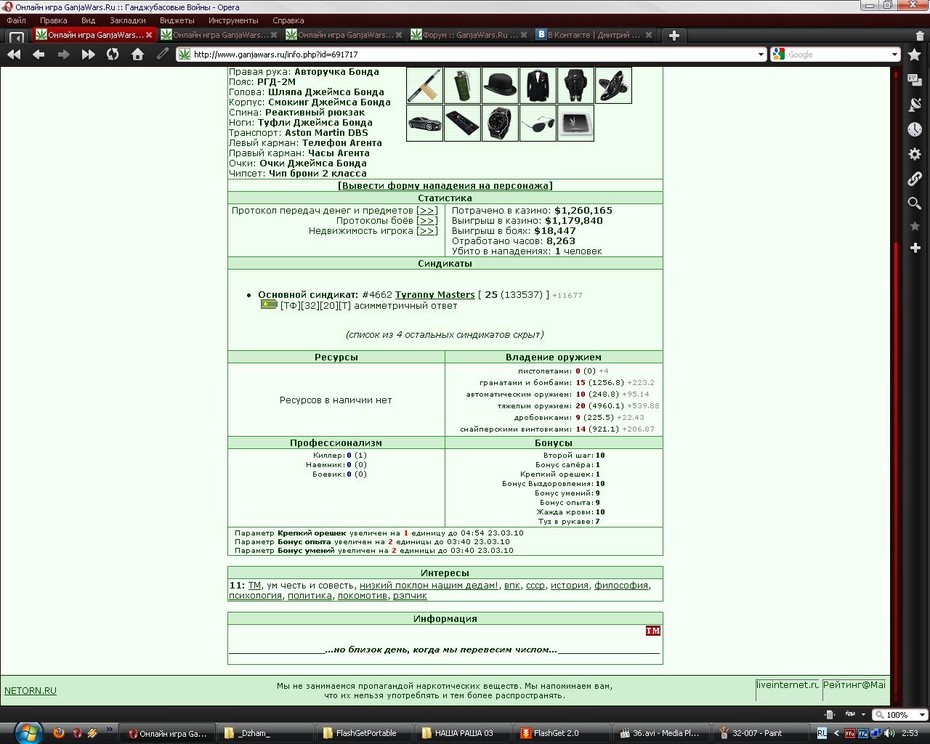Click the Aston Martin car item image
This screenshot has height=744, width=930.
click(425, 123)
